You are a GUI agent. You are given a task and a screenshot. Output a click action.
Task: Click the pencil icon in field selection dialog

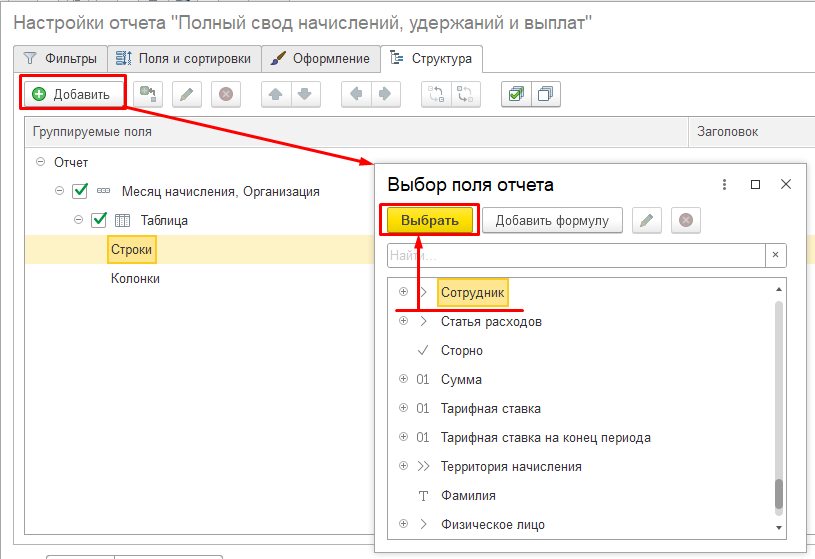pyautogui.click(x=647, y=220)
